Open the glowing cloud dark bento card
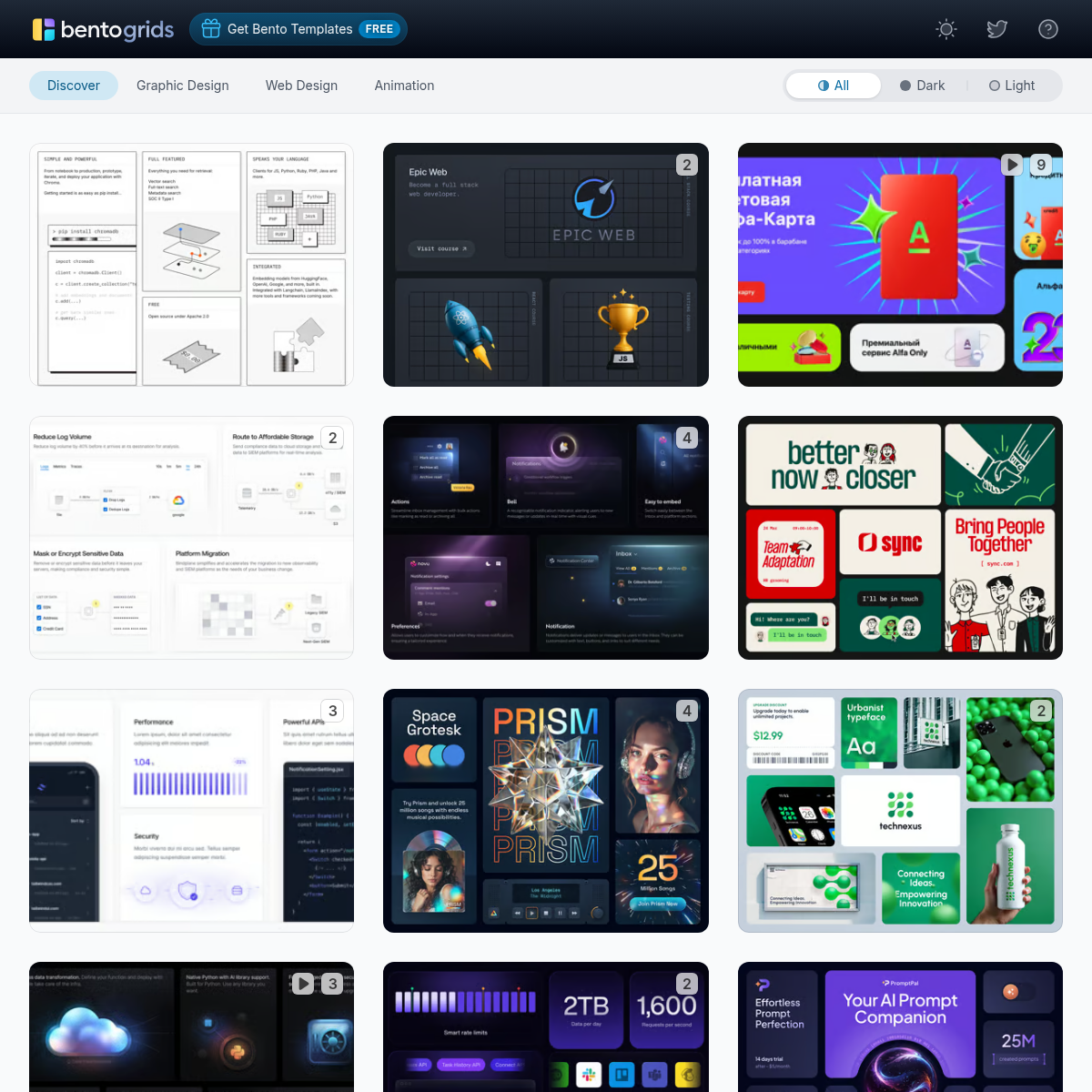The image size is (1092, 1092). coord(191,1026)
